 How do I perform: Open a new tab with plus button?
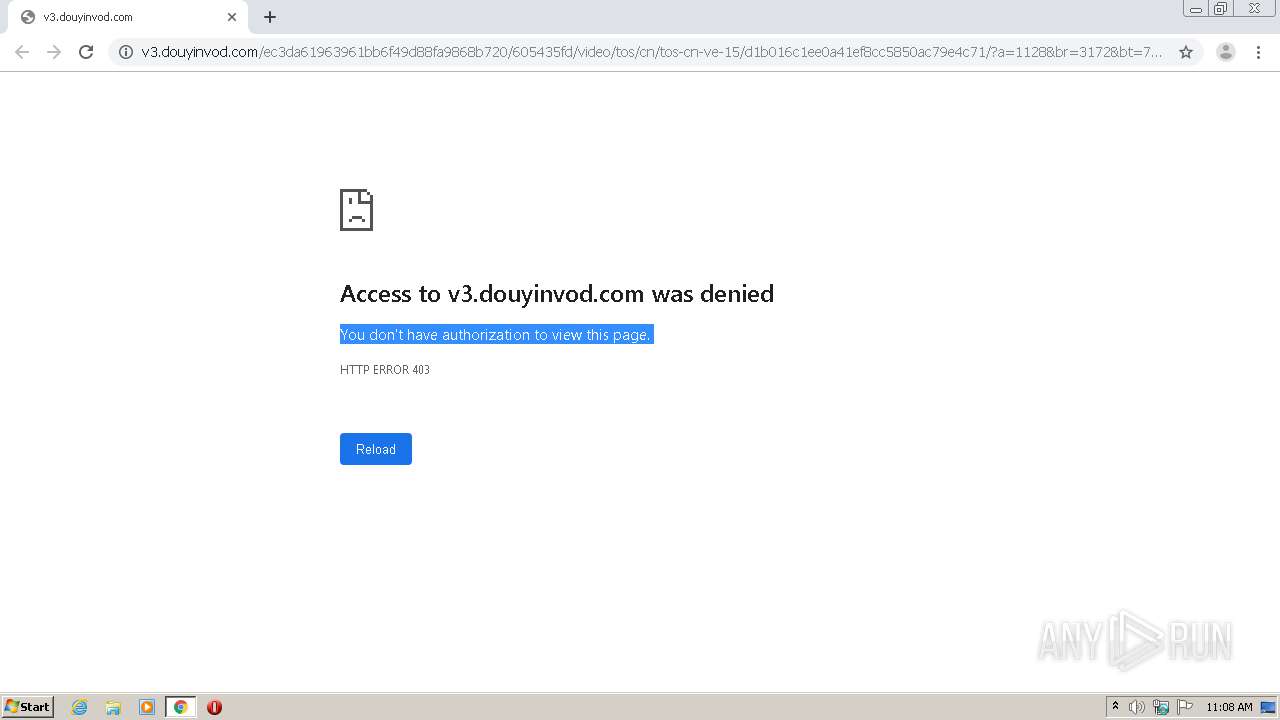click(270, 17)
